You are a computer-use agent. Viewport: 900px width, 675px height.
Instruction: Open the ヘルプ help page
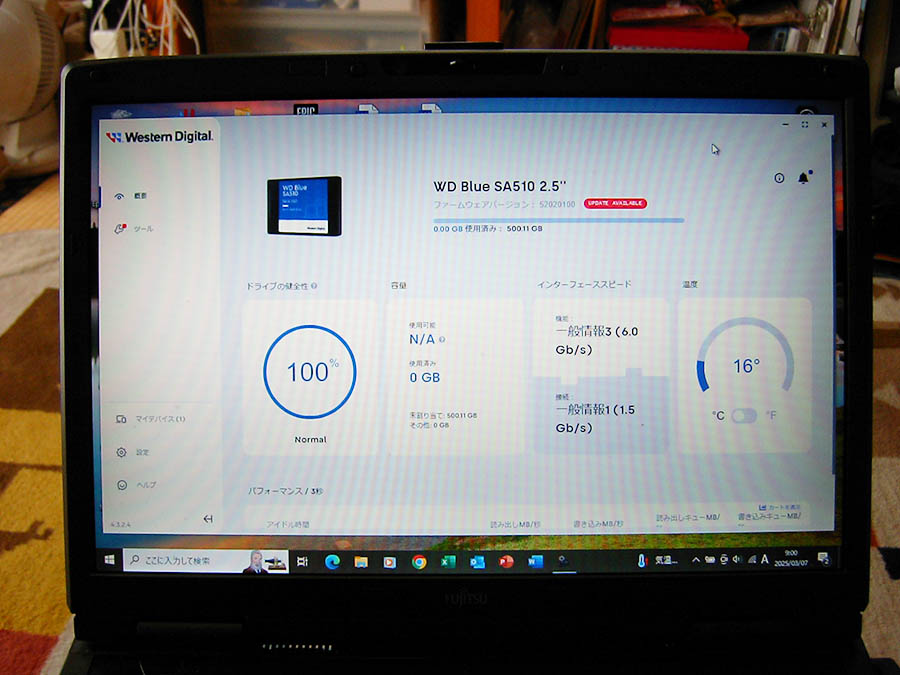tap(136, 485)
